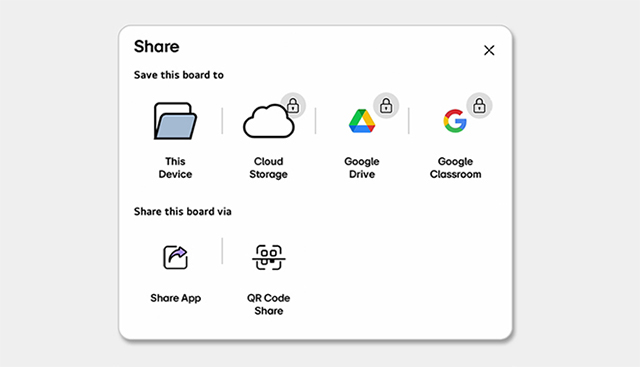Click the "Share App" label
Viewport: 640px width, 367px height.
[176, 298]
